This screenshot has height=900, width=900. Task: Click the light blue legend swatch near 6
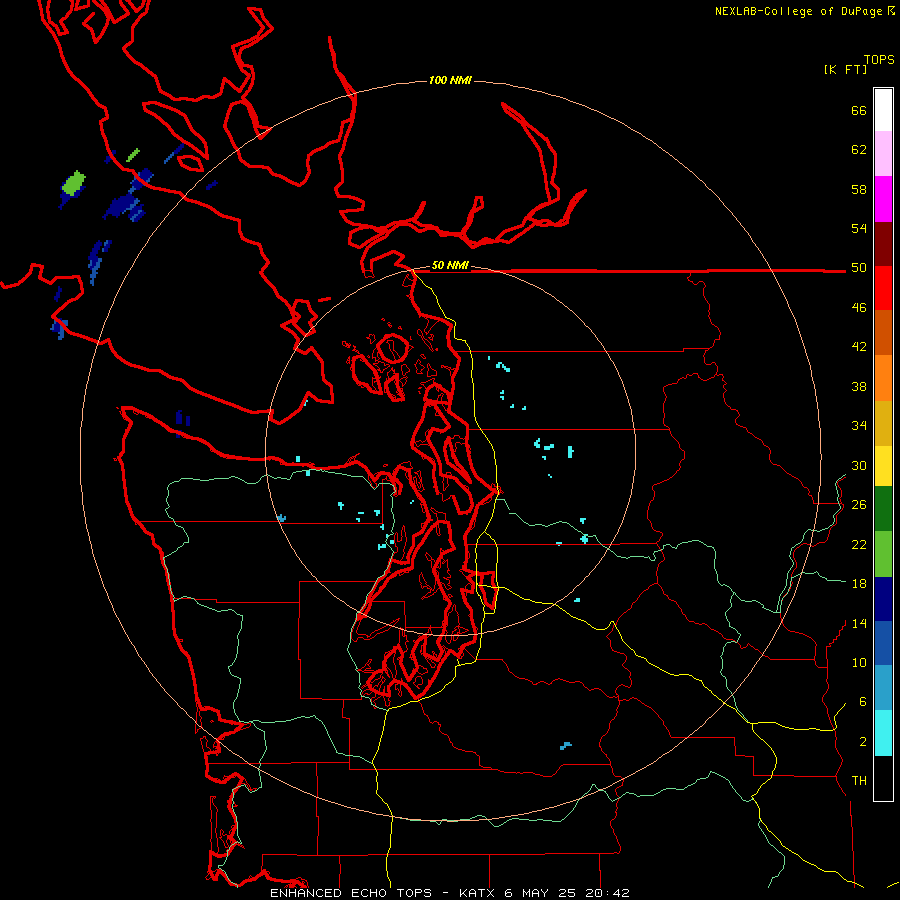click(x=883, y=688)
